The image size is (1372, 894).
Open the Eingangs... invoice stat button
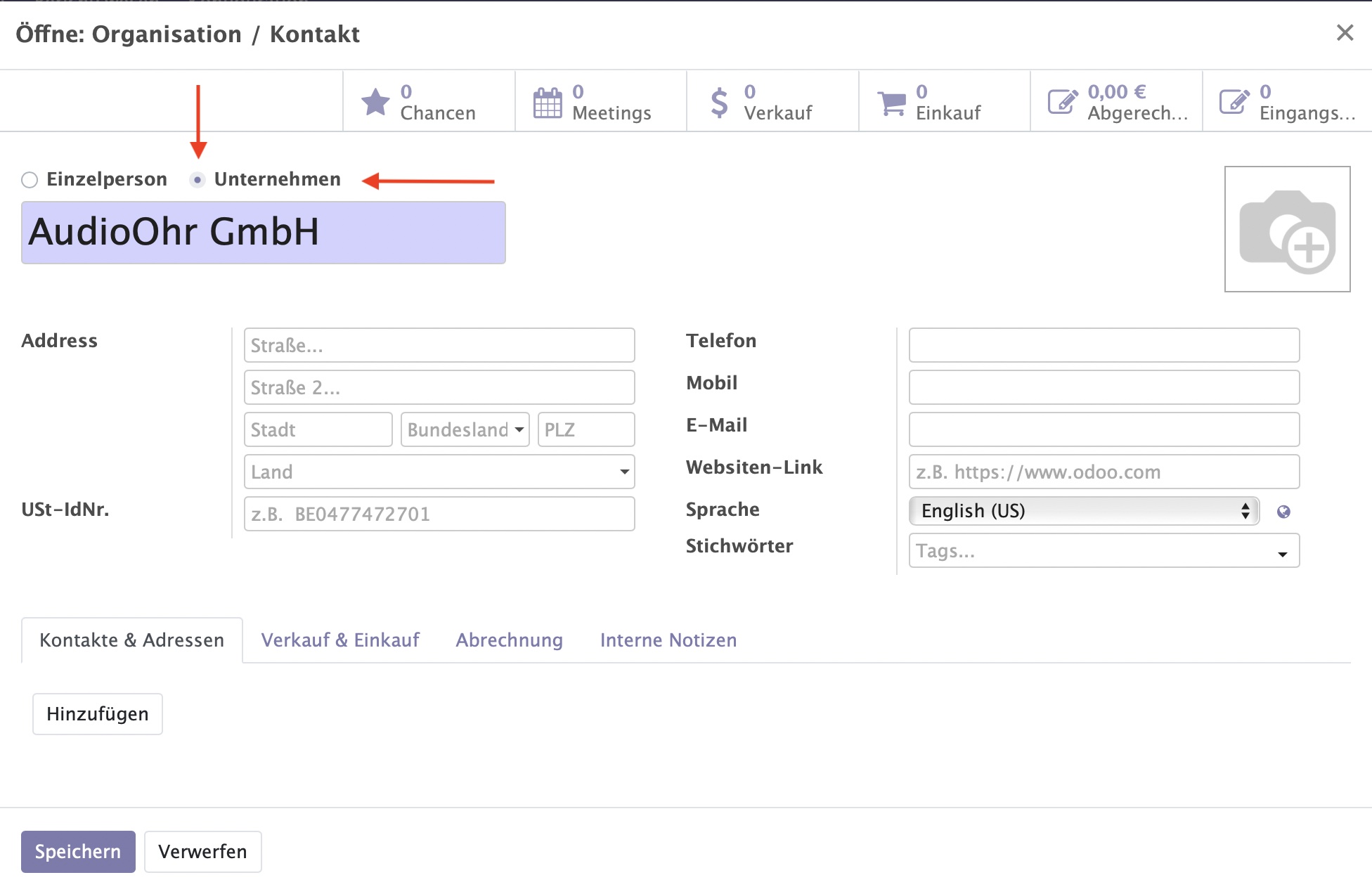[1288, 101]
